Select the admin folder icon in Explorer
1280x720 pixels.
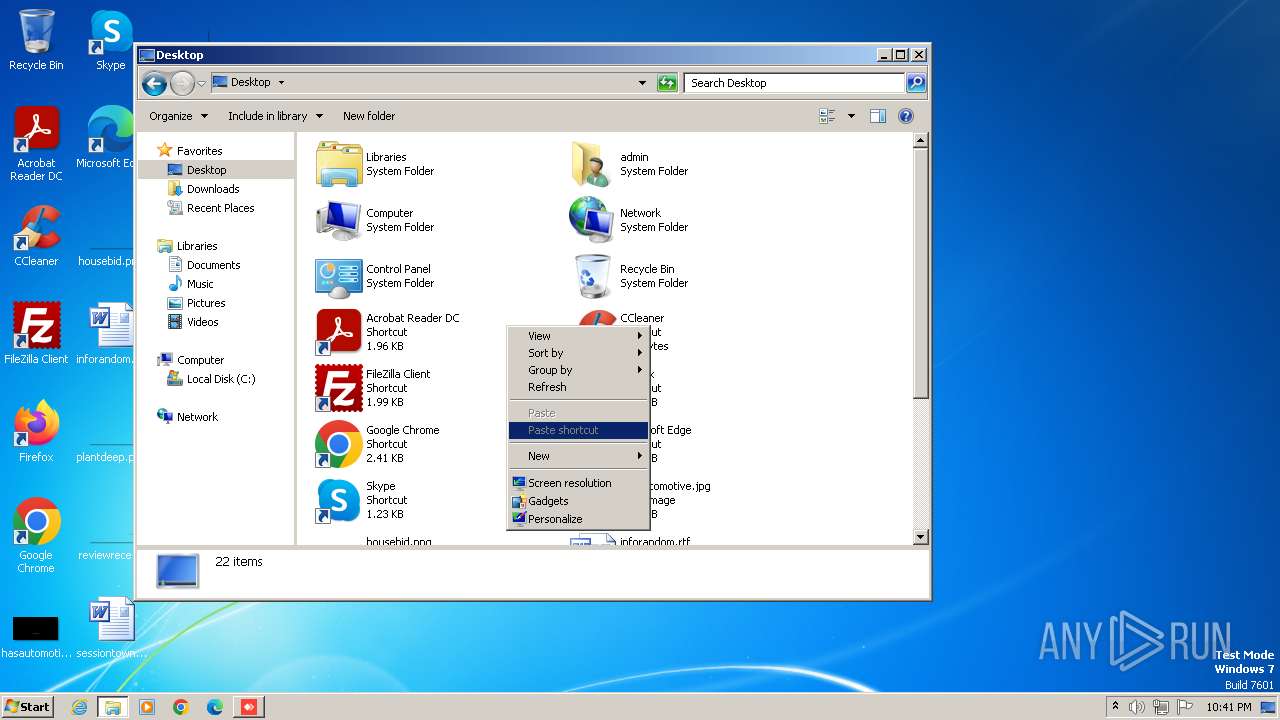click(592, 164)
